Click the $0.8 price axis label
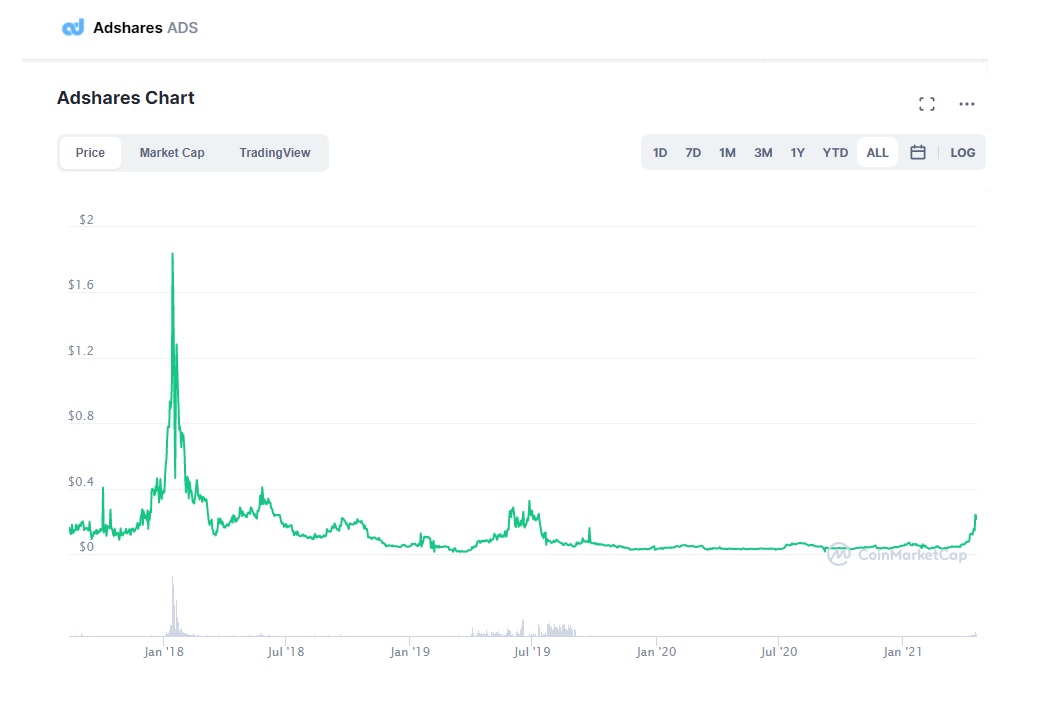Screen dimensions: 1056x708 pos(81,416)
